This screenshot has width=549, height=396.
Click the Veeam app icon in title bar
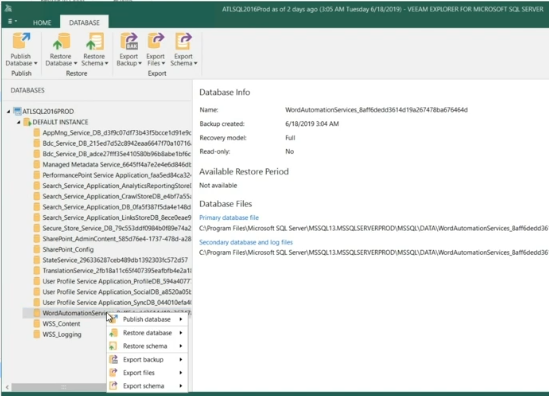(8, 8)
